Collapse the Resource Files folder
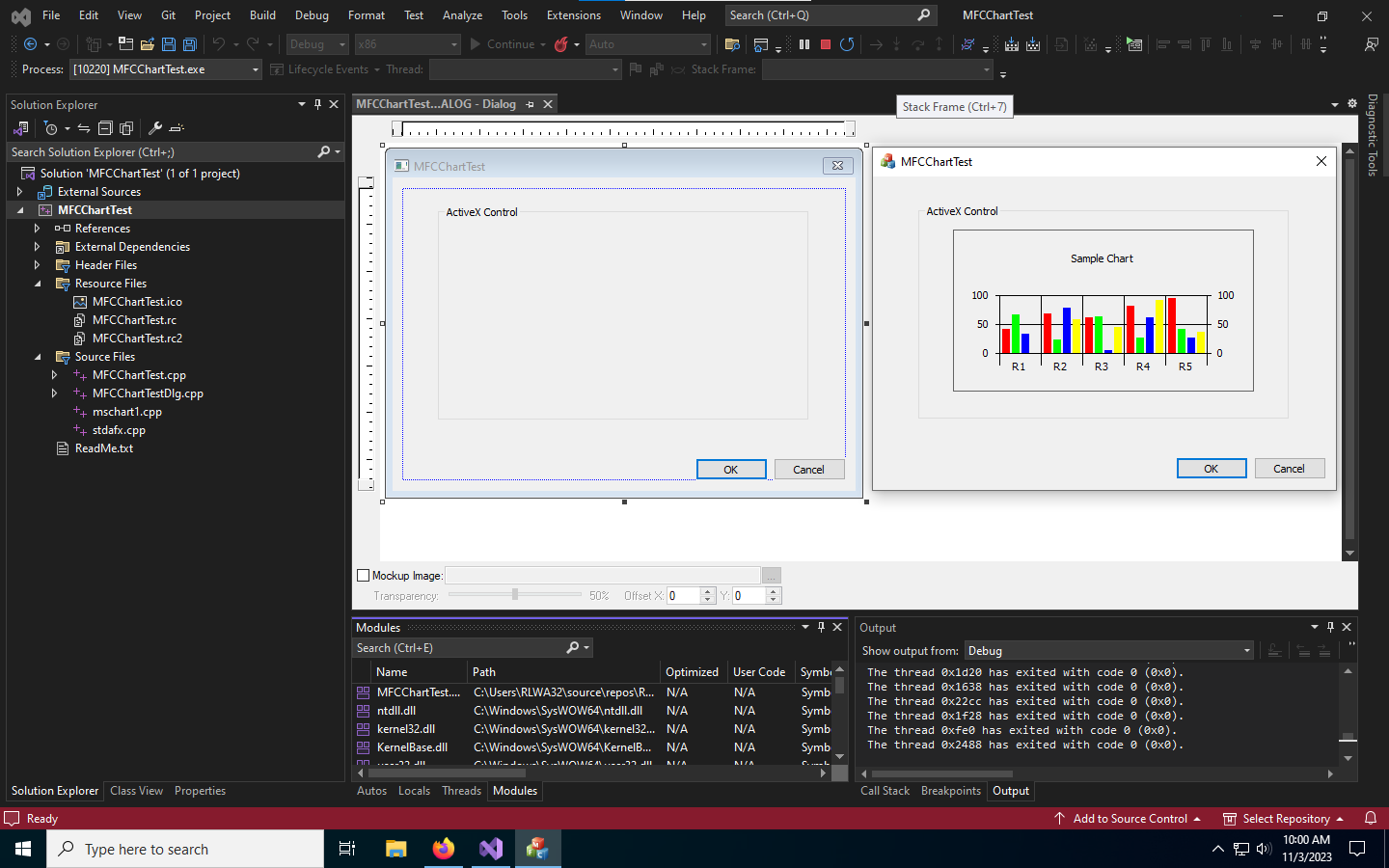 click(38, 284)
